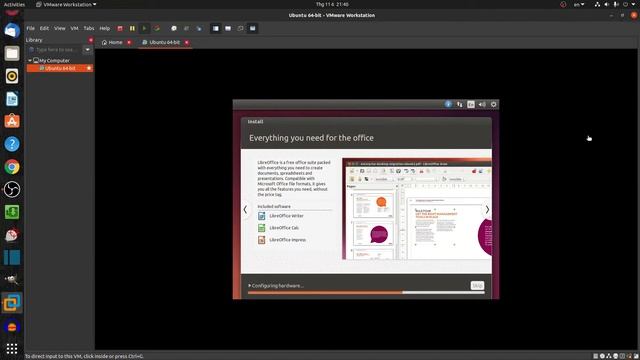Switch to the Home tab
This screenshot has height=360, width=640.
coord(112,42)
